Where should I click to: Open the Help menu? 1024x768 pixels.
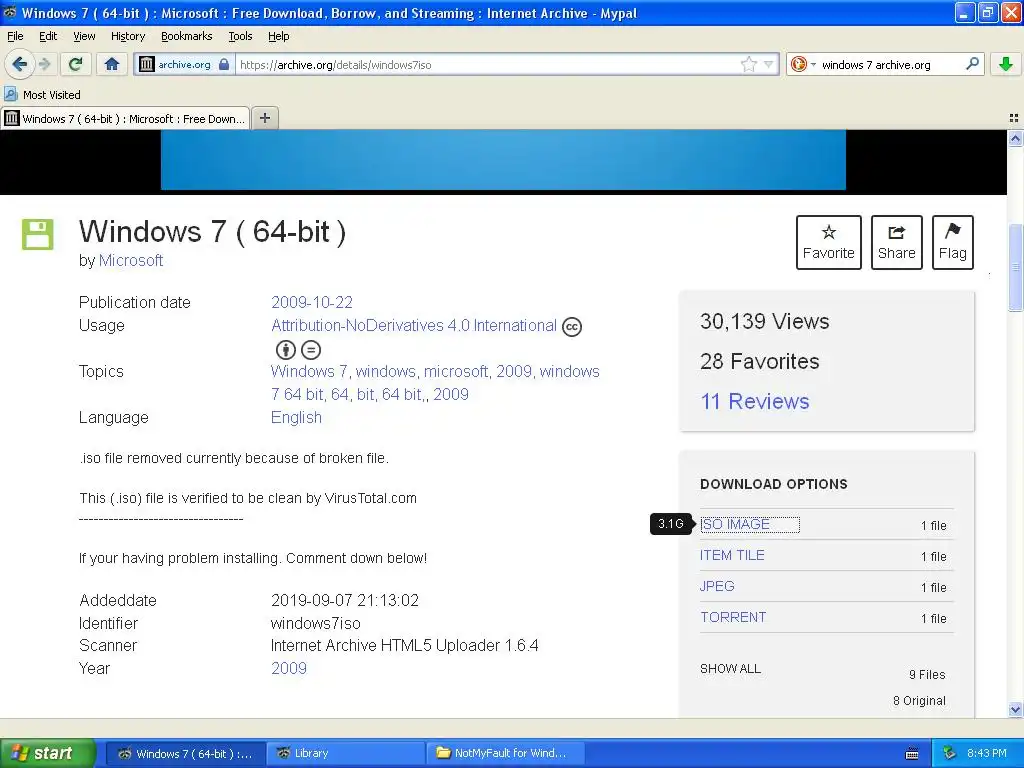[x=279, y=36]
